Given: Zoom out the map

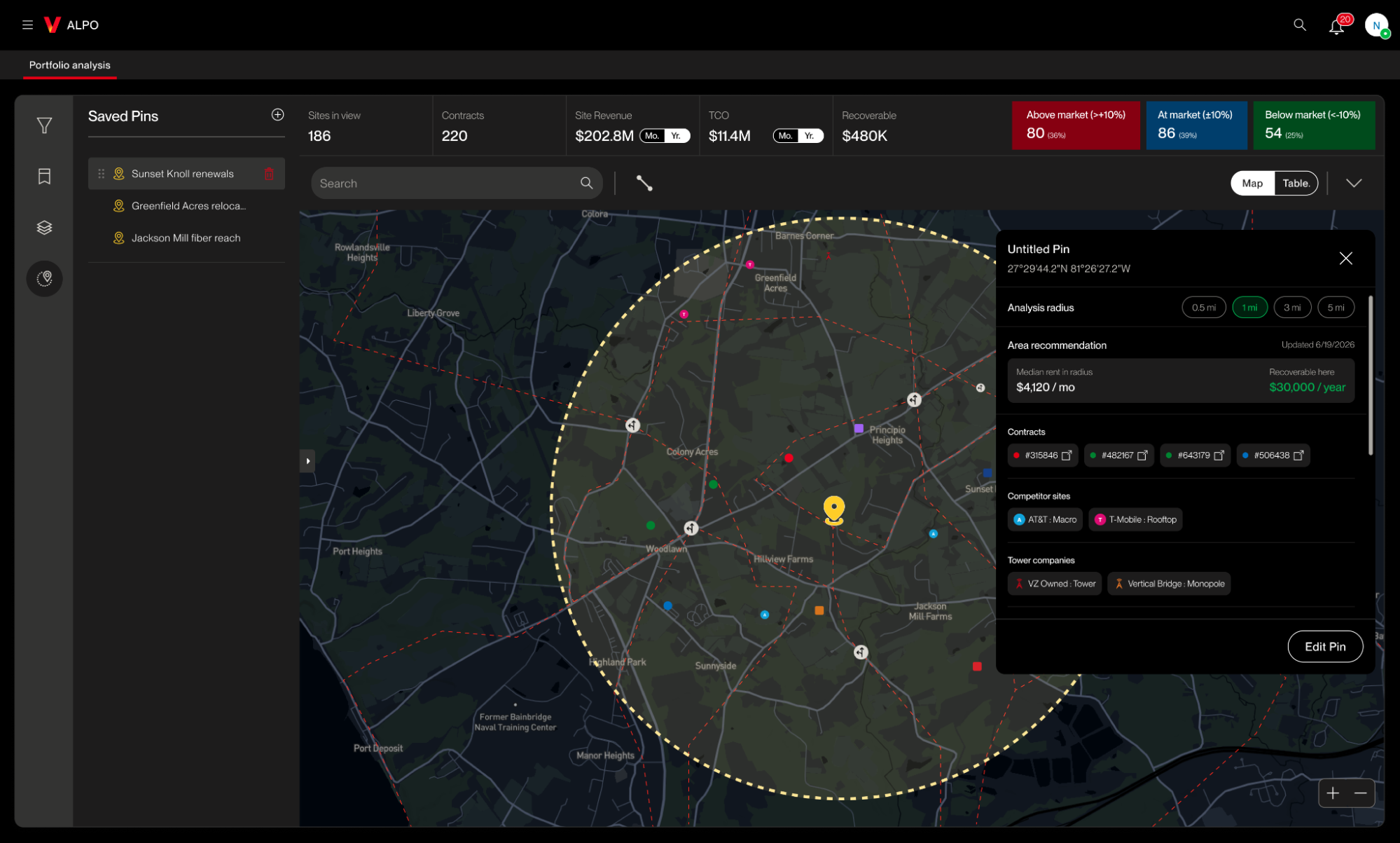Looking at the screenshot, I should click(1361, 793).
